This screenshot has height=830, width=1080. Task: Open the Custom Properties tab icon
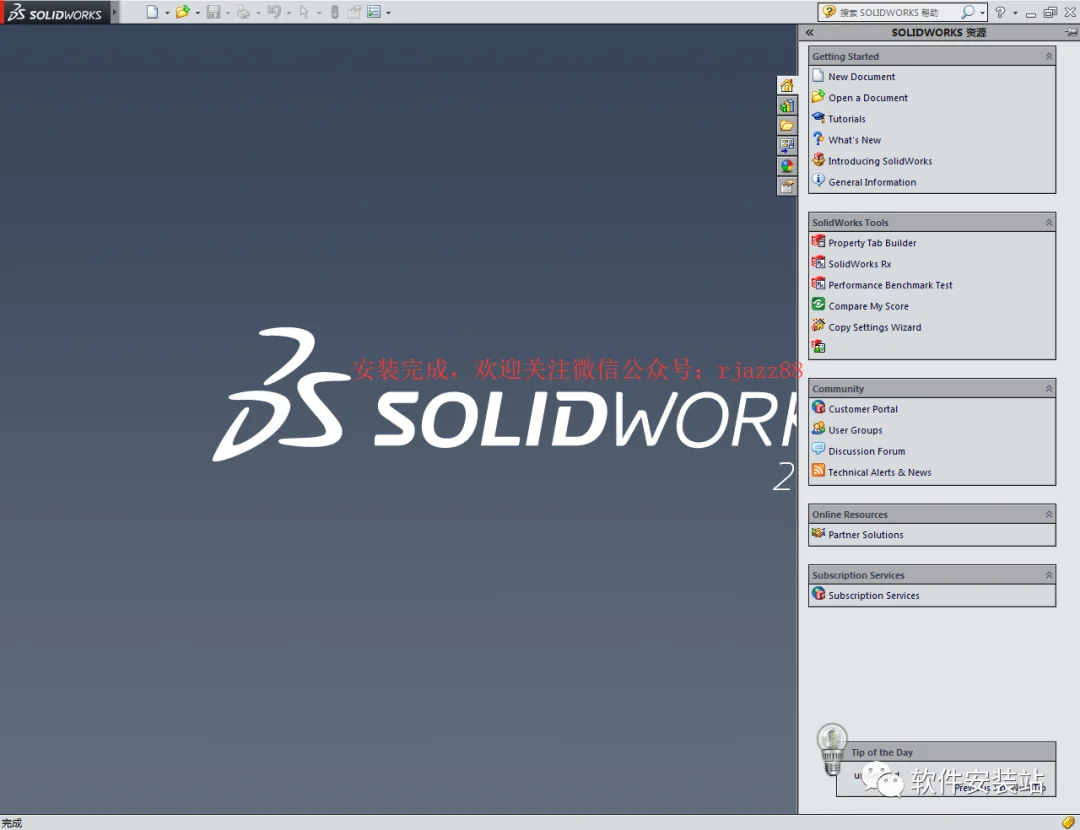coord(787,186)
